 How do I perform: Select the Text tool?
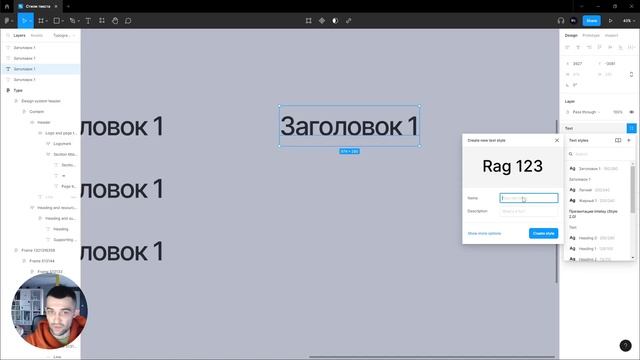88,20
